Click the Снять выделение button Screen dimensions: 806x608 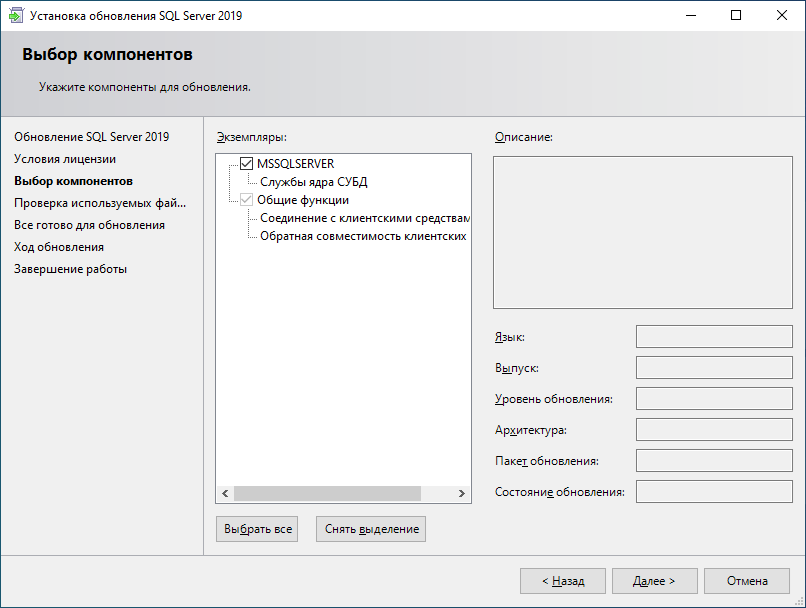tap(371, 529)
